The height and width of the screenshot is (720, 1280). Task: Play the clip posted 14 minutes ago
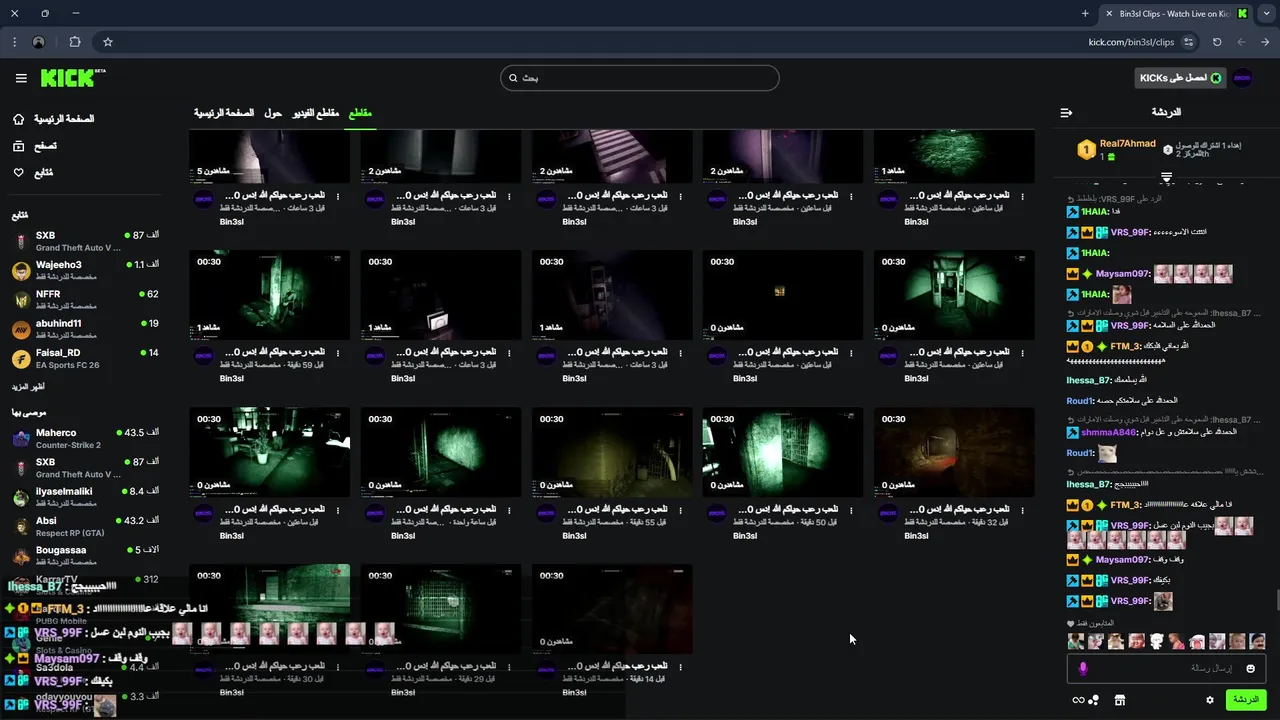click(x=612, y=609)
